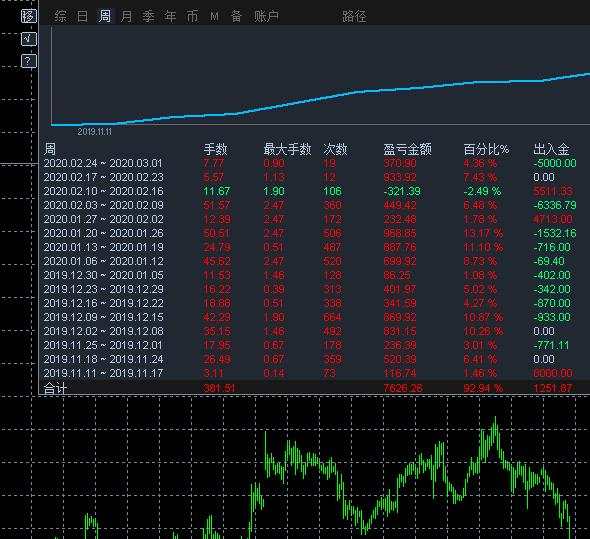The width and height of the screenshot is (590, 539).
Task: Click the 百分比% column header
Action: click(x=486, y=149)
